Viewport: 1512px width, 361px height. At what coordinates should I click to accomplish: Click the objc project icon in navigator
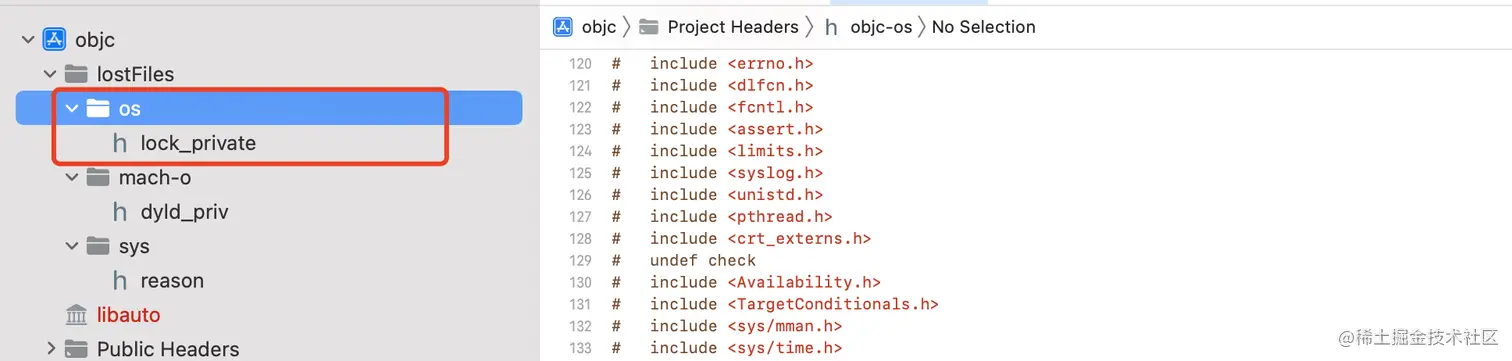point(54,40)
